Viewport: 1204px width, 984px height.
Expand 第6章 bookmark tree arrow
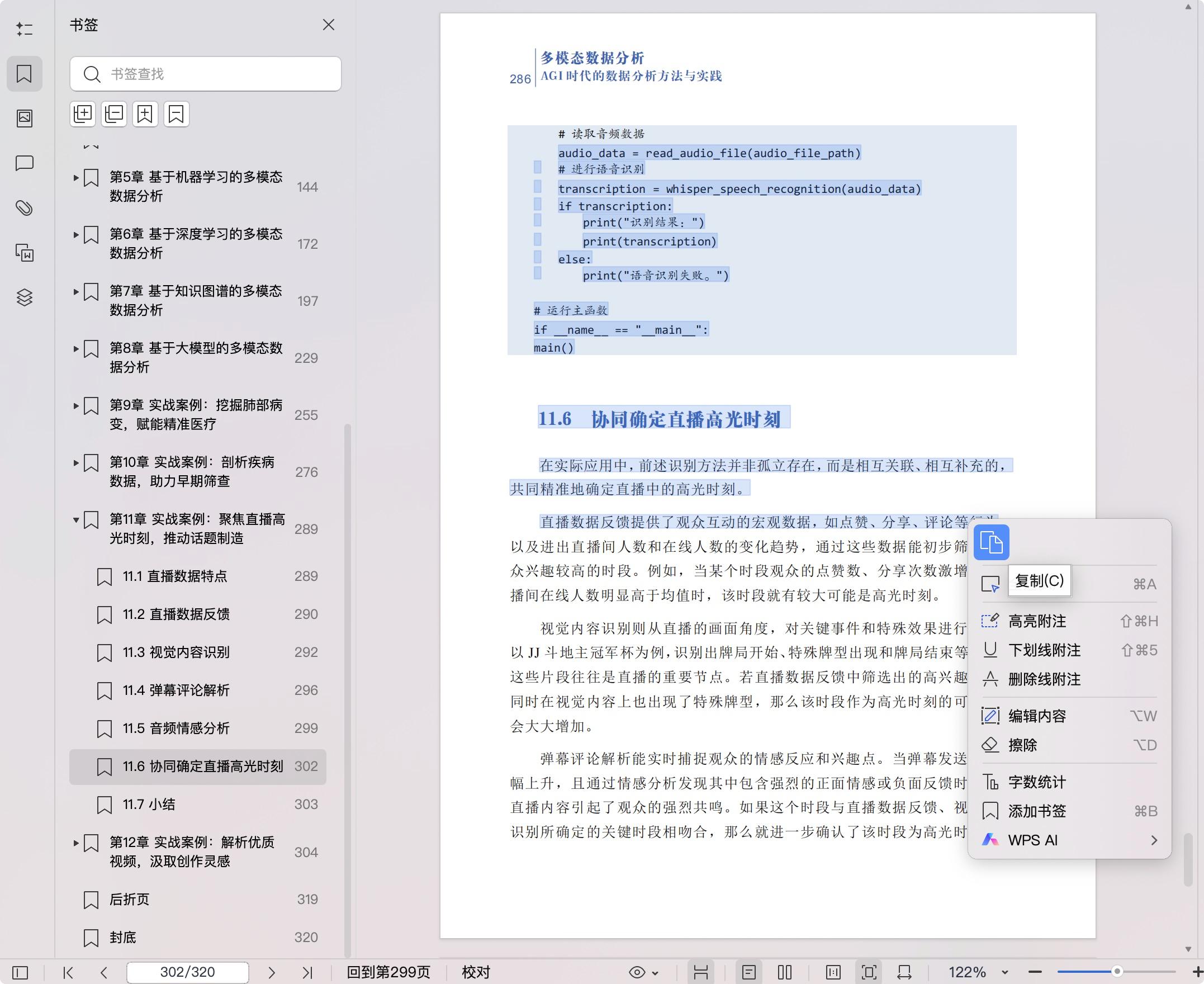tap(76, 235)
